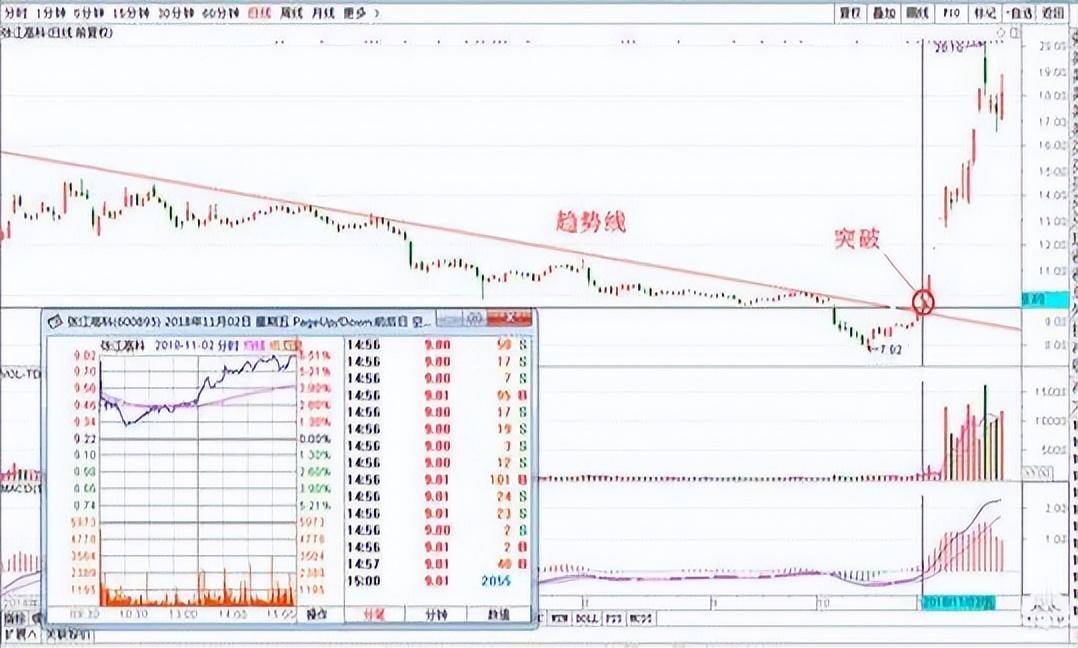Toggle the 均线 label in popup chart
Viewport: 1078px width, 648px height.
[254, 344]
